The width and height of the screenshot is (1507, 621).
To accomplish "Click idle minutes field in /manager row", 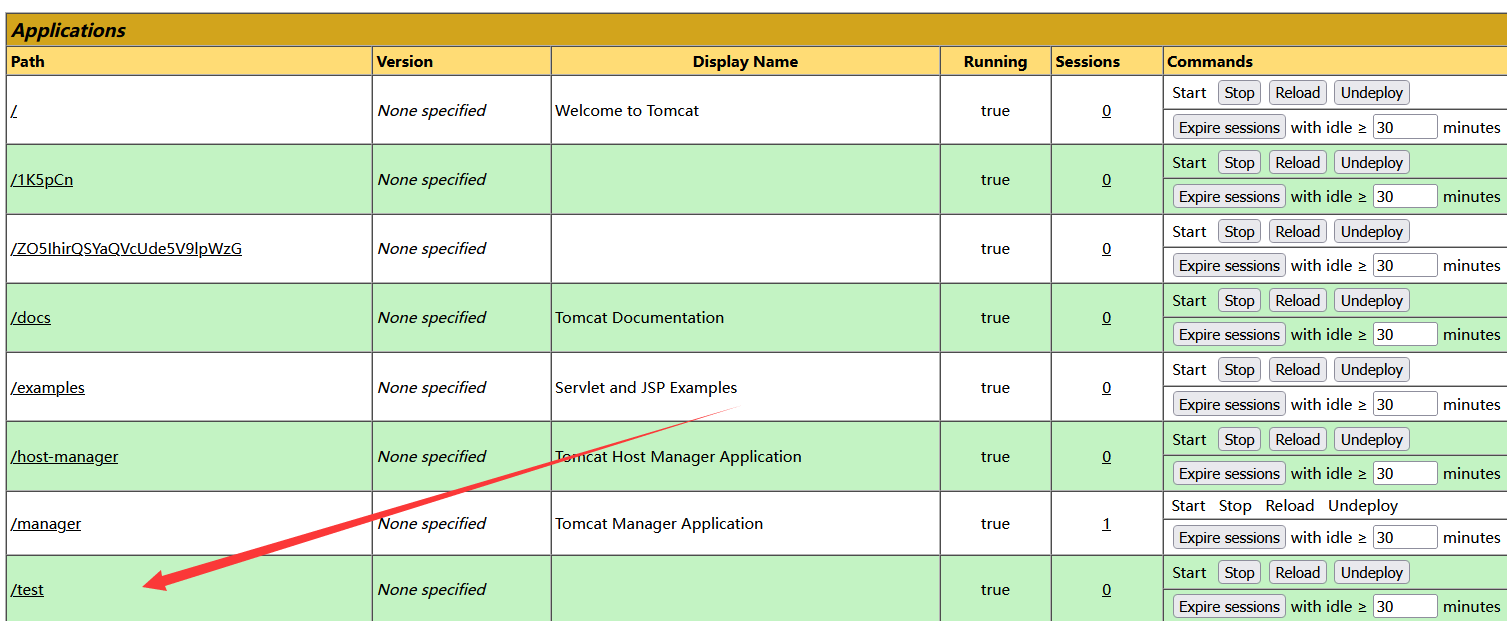I will click(1405, 537).
